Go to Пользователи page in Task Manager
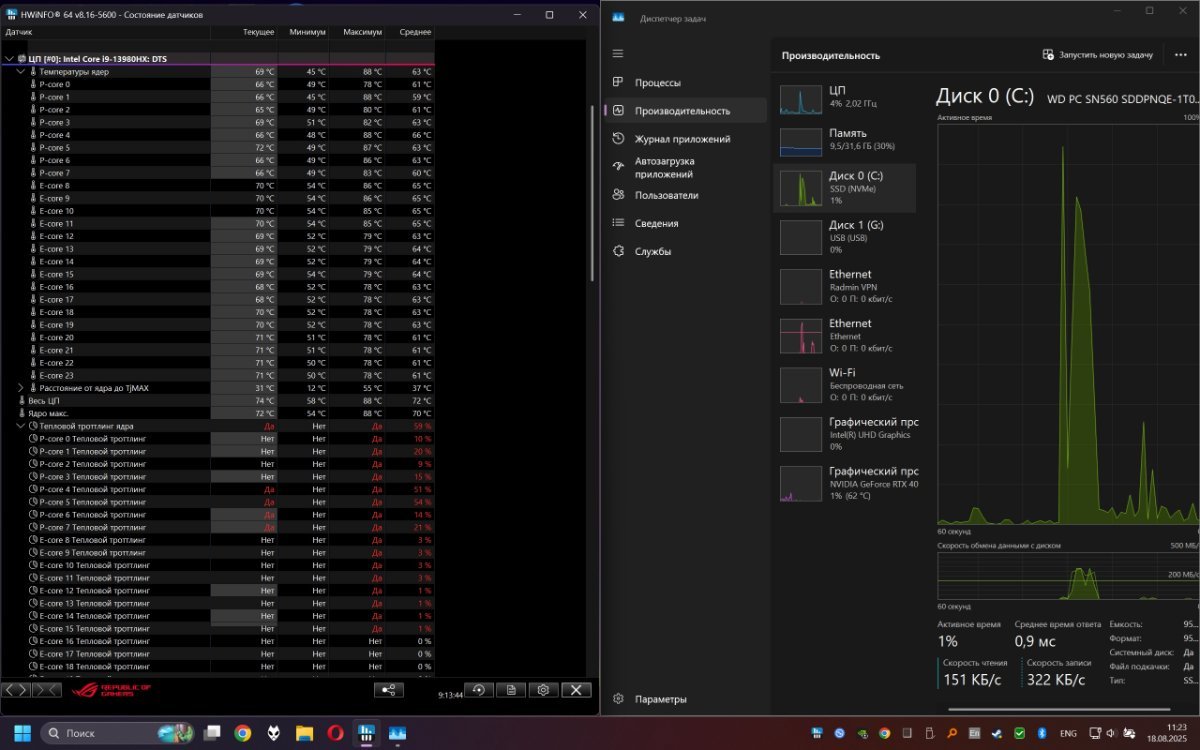This screenshot has width=1200, height=750. 685,195
